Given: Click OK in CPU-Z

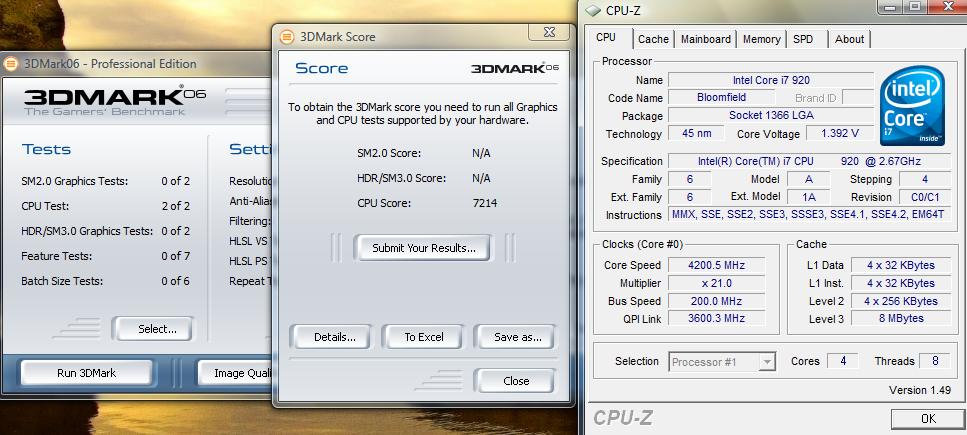Looking at the screenshot, I should tap(928, 419).
